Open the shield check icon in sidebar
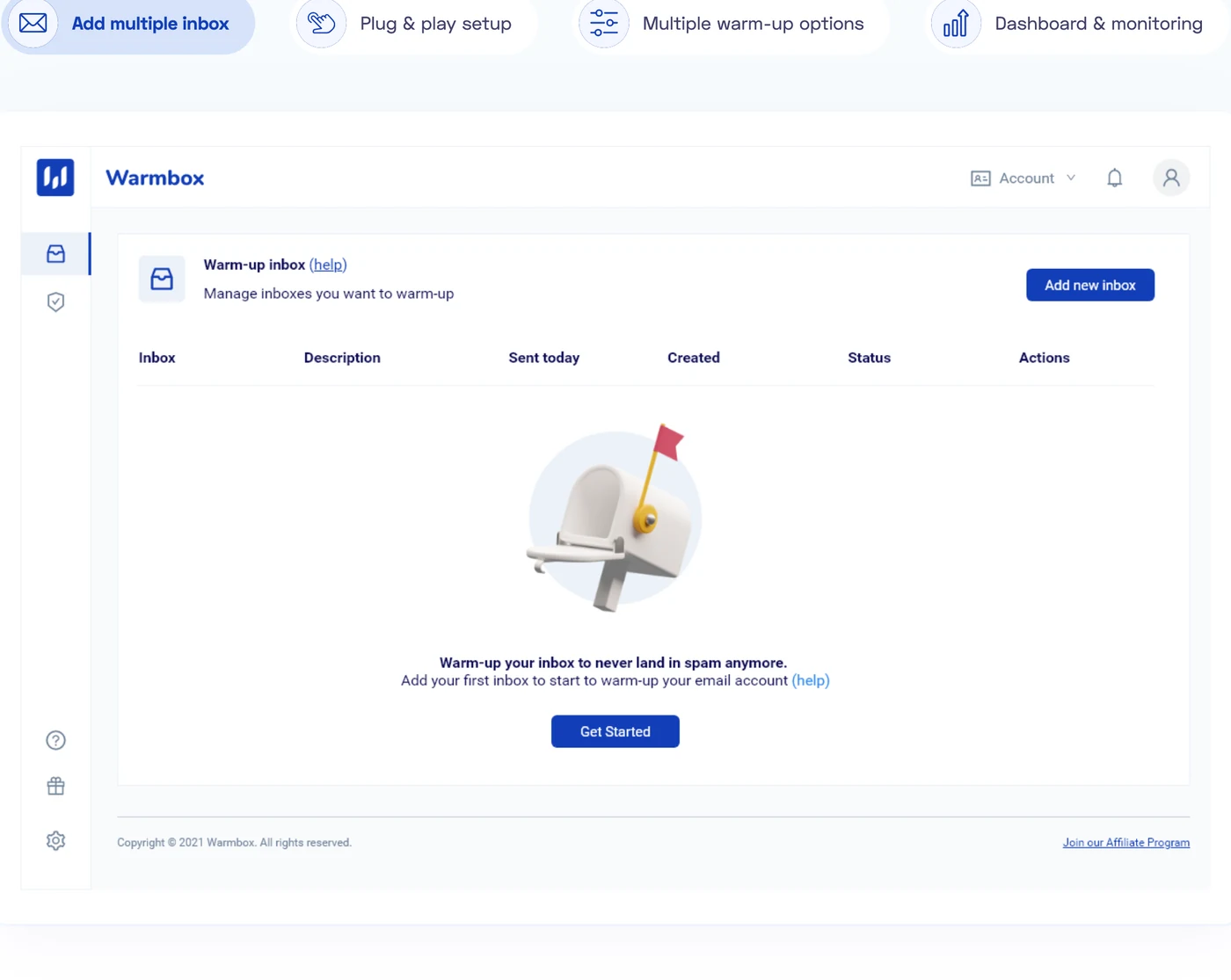The image size is (1231, 980). [55, 302]
